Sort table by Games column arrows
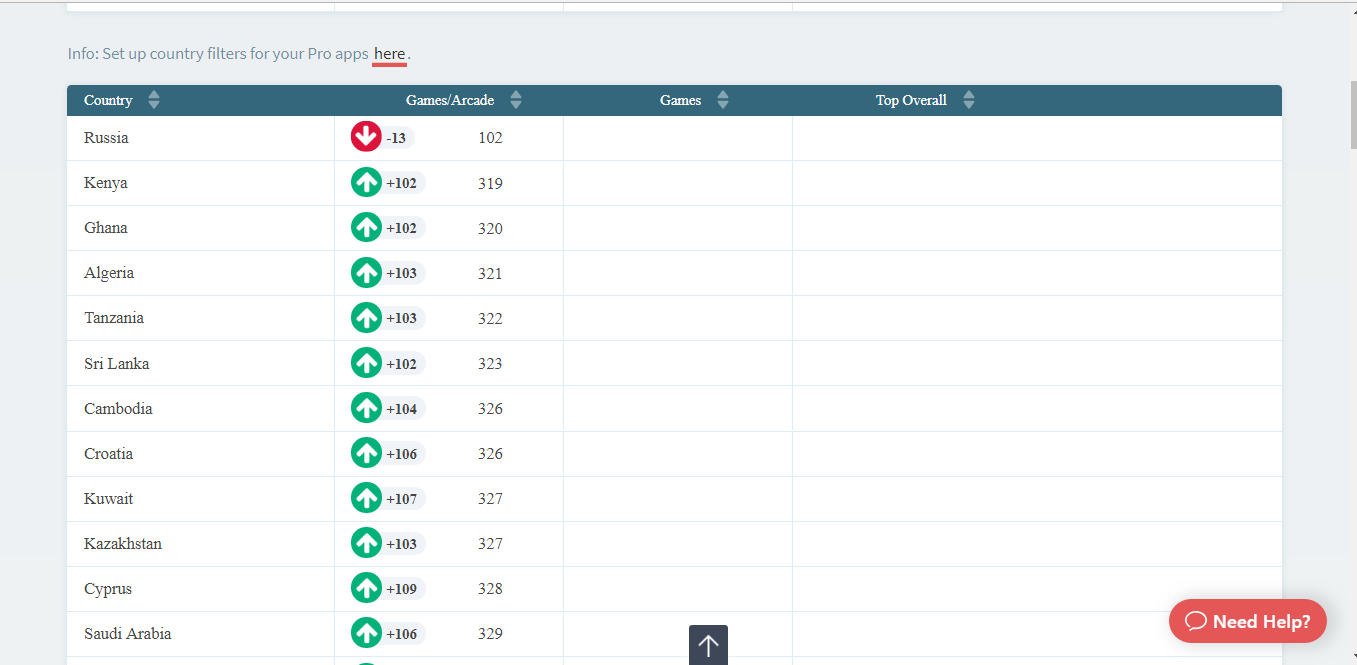 pos(723,100)
